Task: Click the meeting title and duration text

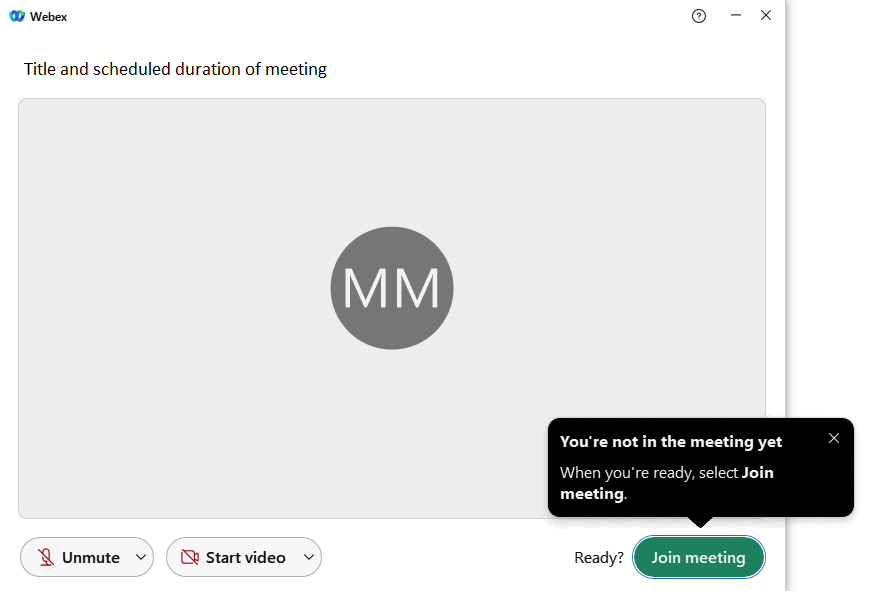Action: pyautogui.click(x=175, y=69)
